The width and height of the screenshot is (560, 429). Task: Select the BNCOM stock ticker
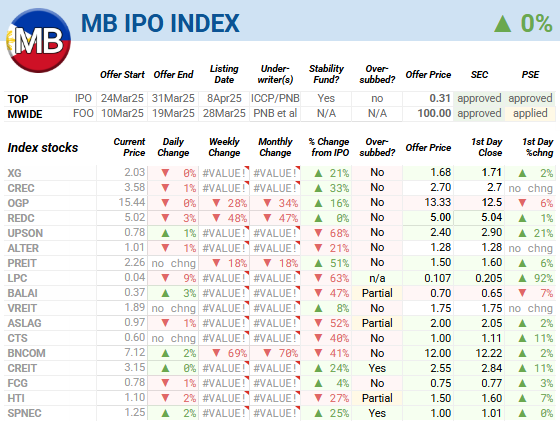pos(26,353)
